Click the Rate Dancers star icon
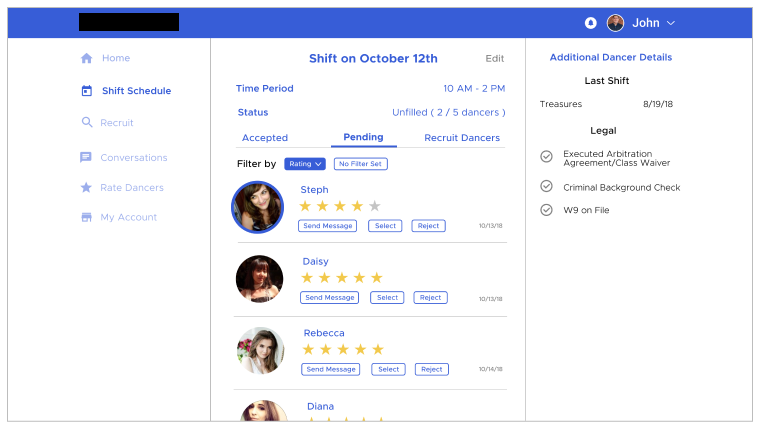The height and width of the screenshot is (430, 760). pos(86,188)
